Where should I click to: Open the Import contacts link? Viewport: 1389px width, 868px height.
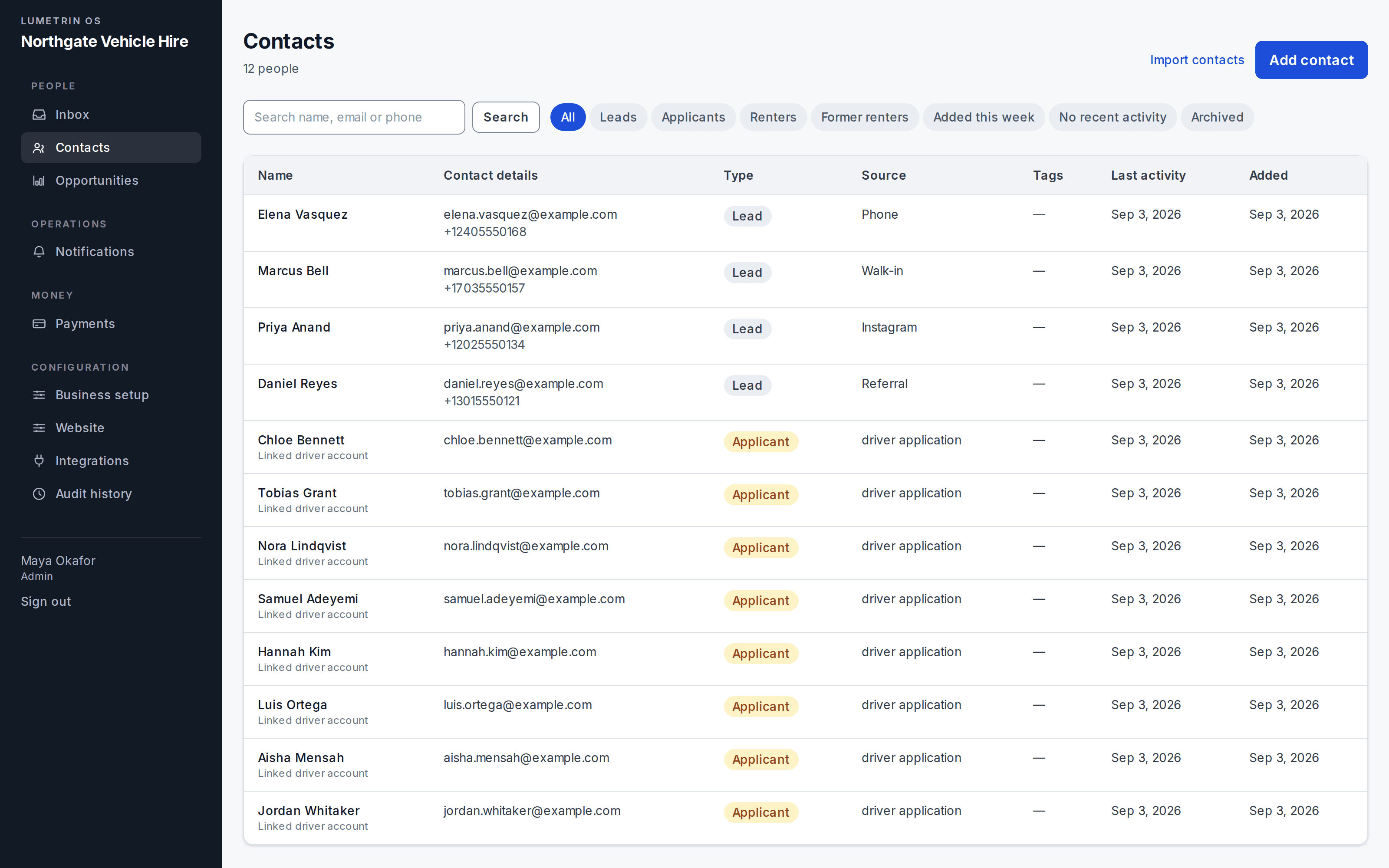1197,60
